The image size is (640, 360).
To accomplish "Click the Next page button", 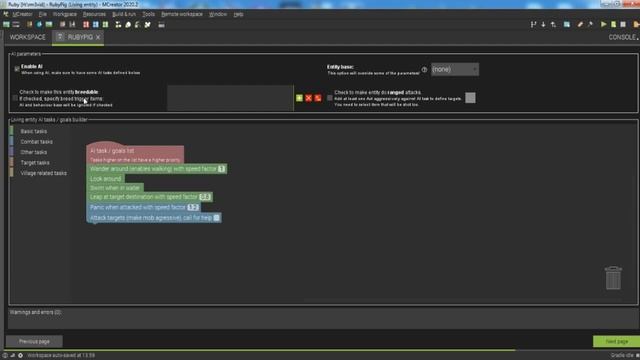I will (616, 341).
